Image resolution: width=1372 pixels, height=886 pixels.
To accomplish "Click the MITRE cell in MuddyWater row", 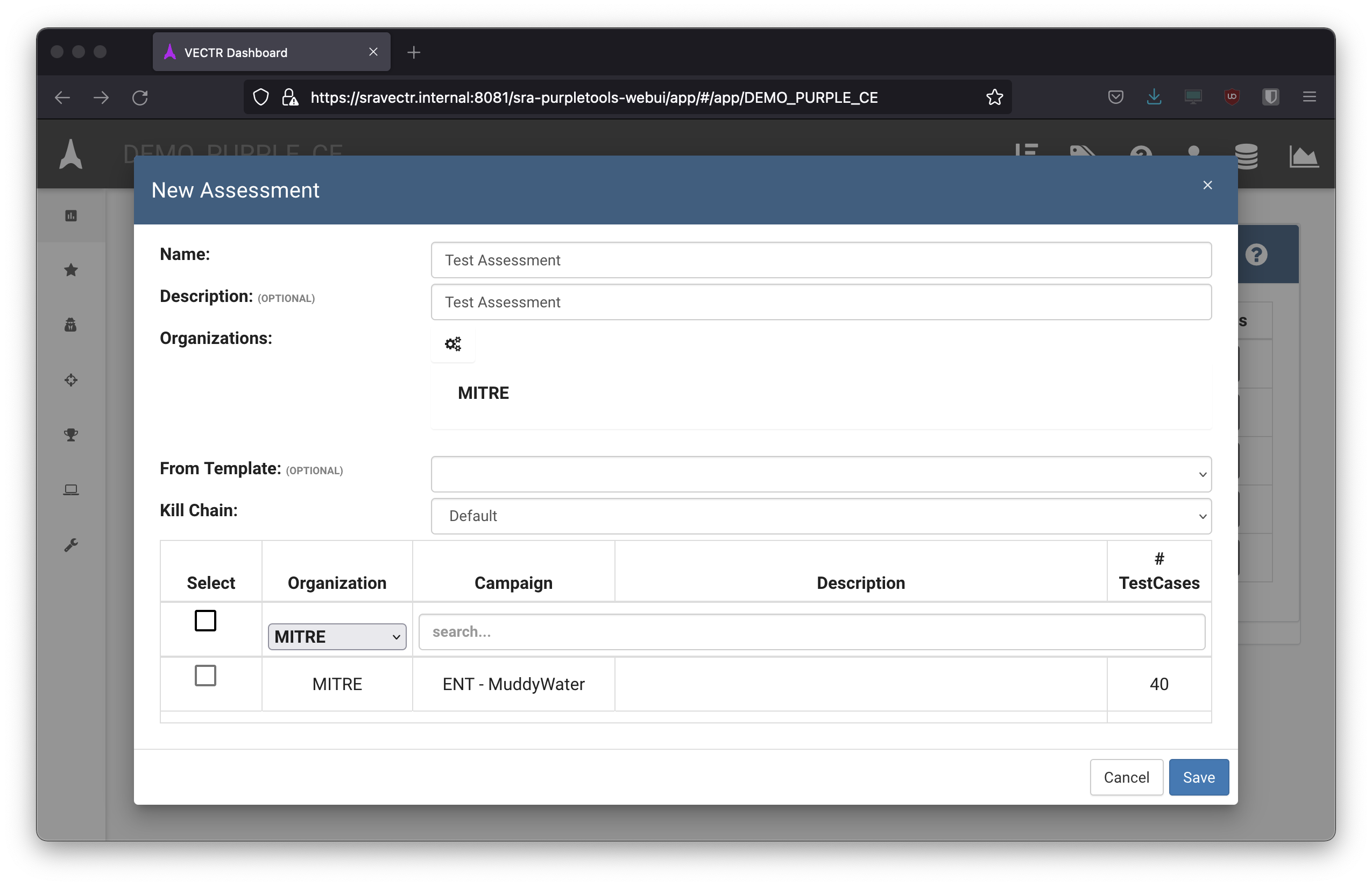I will [x=337, y=684].
